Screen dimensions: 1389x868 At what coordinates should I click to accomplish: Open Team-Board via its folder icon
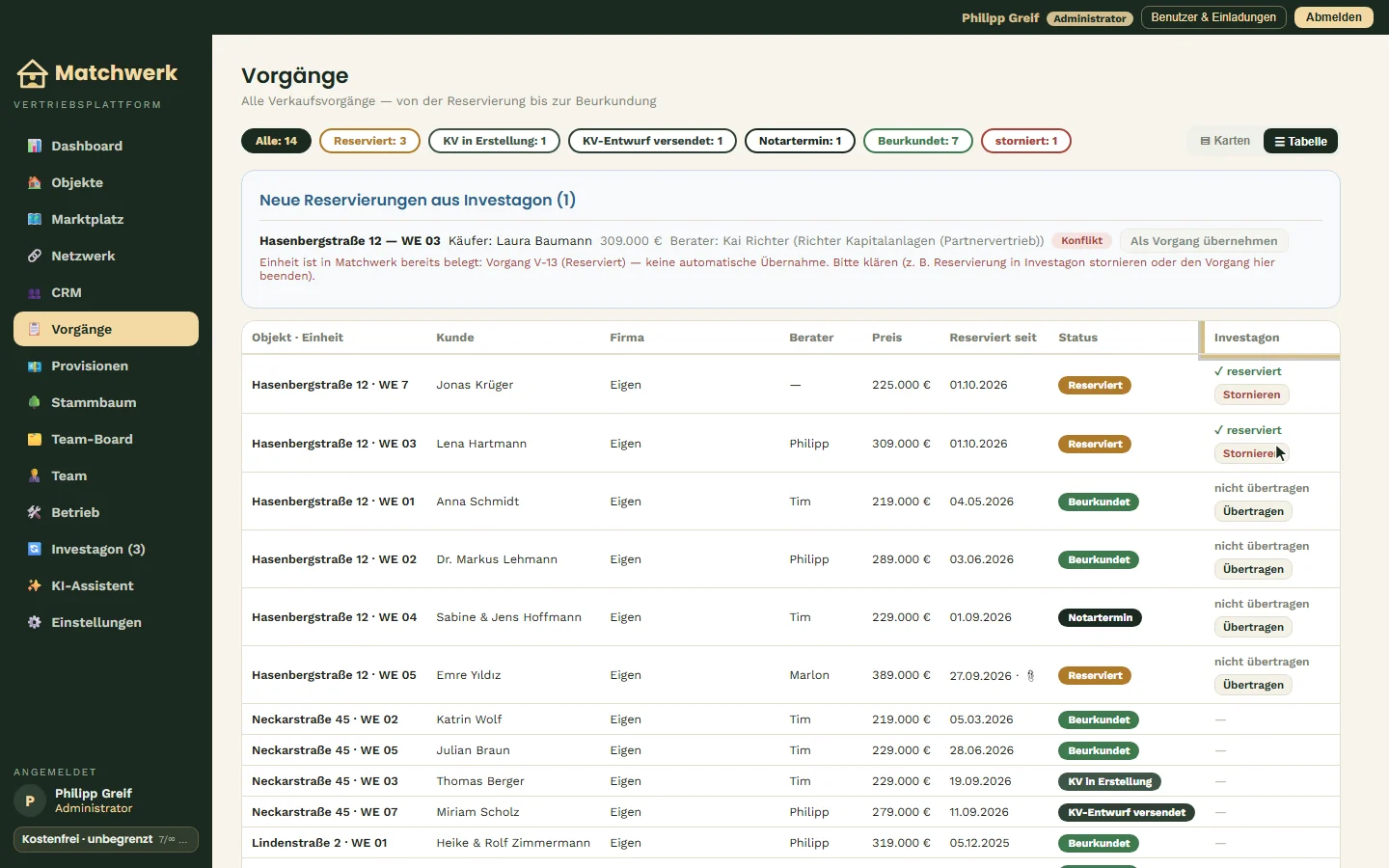(x=35, y=439)
